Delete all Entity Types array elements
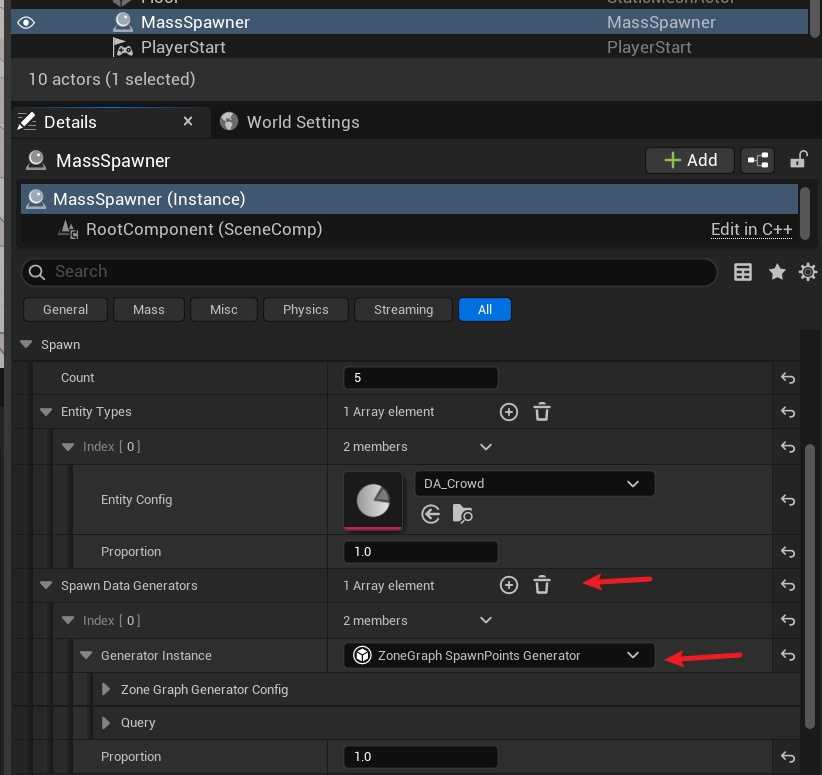The image size is (822, 775). click(542, 412)
